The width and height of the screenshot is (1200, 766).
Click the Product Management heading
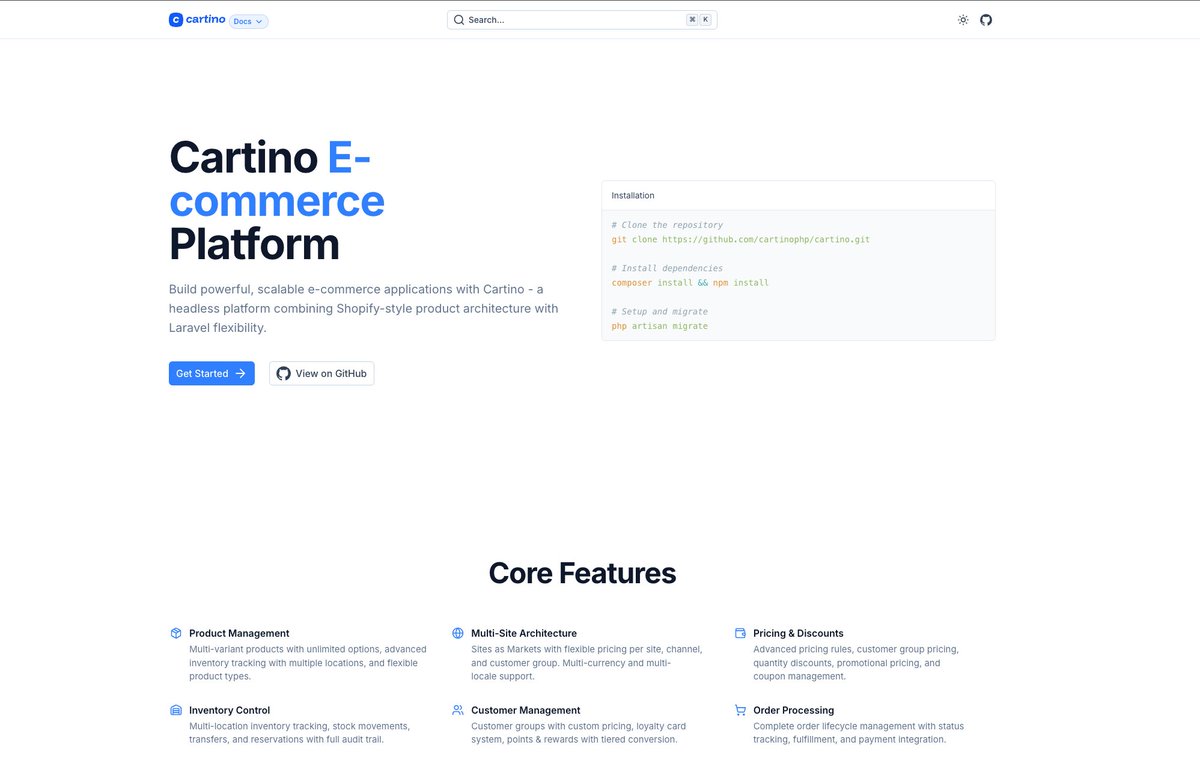[x=239, y=633]
